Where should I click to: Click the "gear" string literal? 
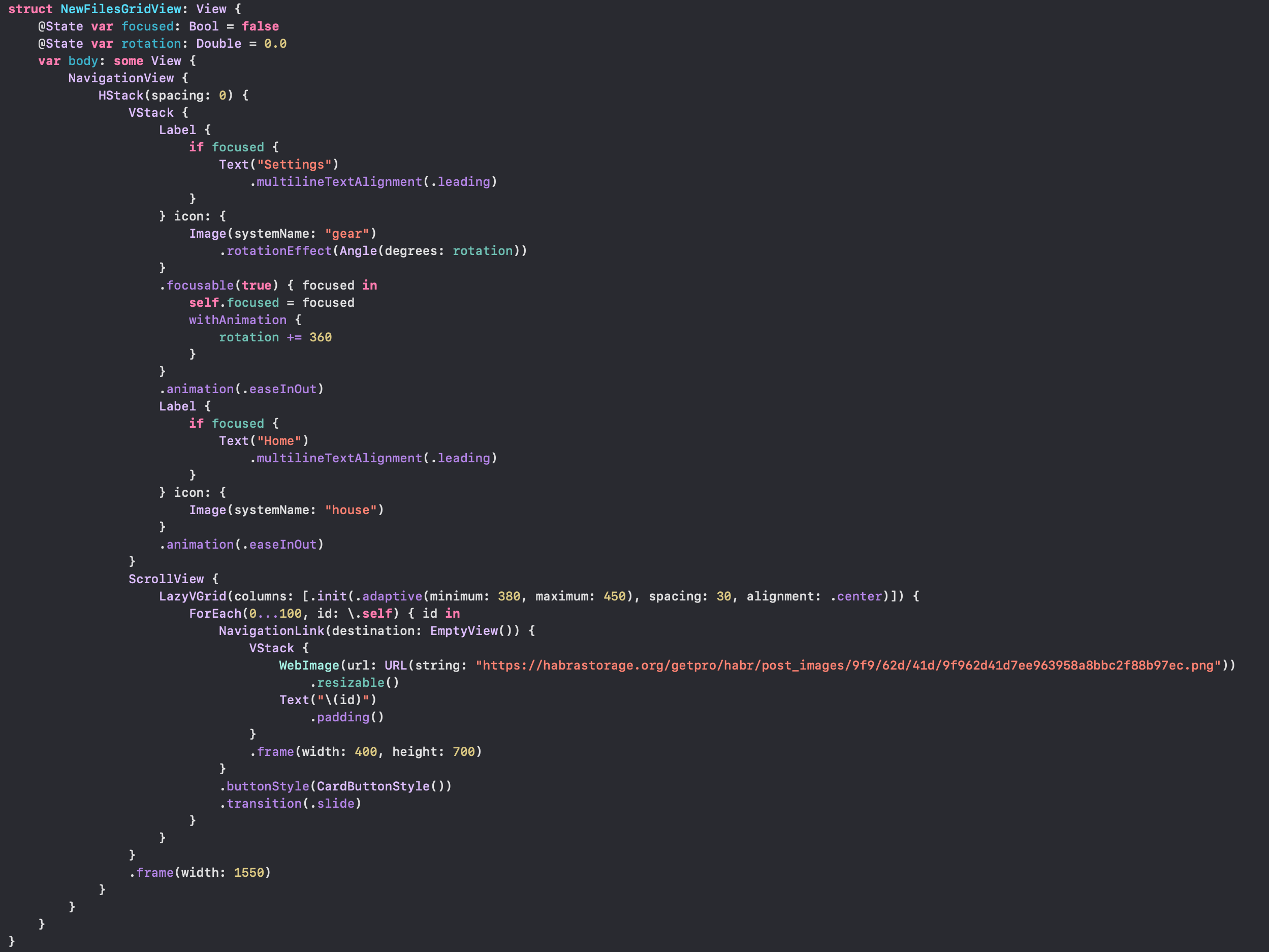tap(347, 234)
